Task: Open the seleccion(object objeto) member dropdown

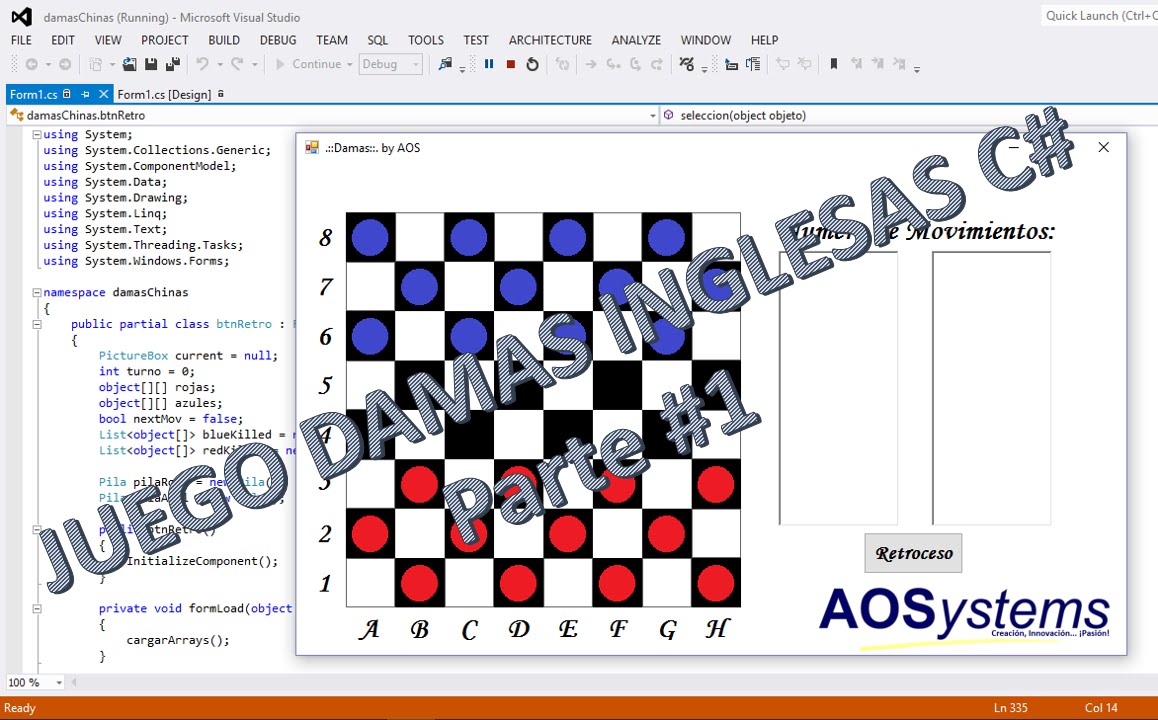Action: pyautogui.click(x=910, y=115)
